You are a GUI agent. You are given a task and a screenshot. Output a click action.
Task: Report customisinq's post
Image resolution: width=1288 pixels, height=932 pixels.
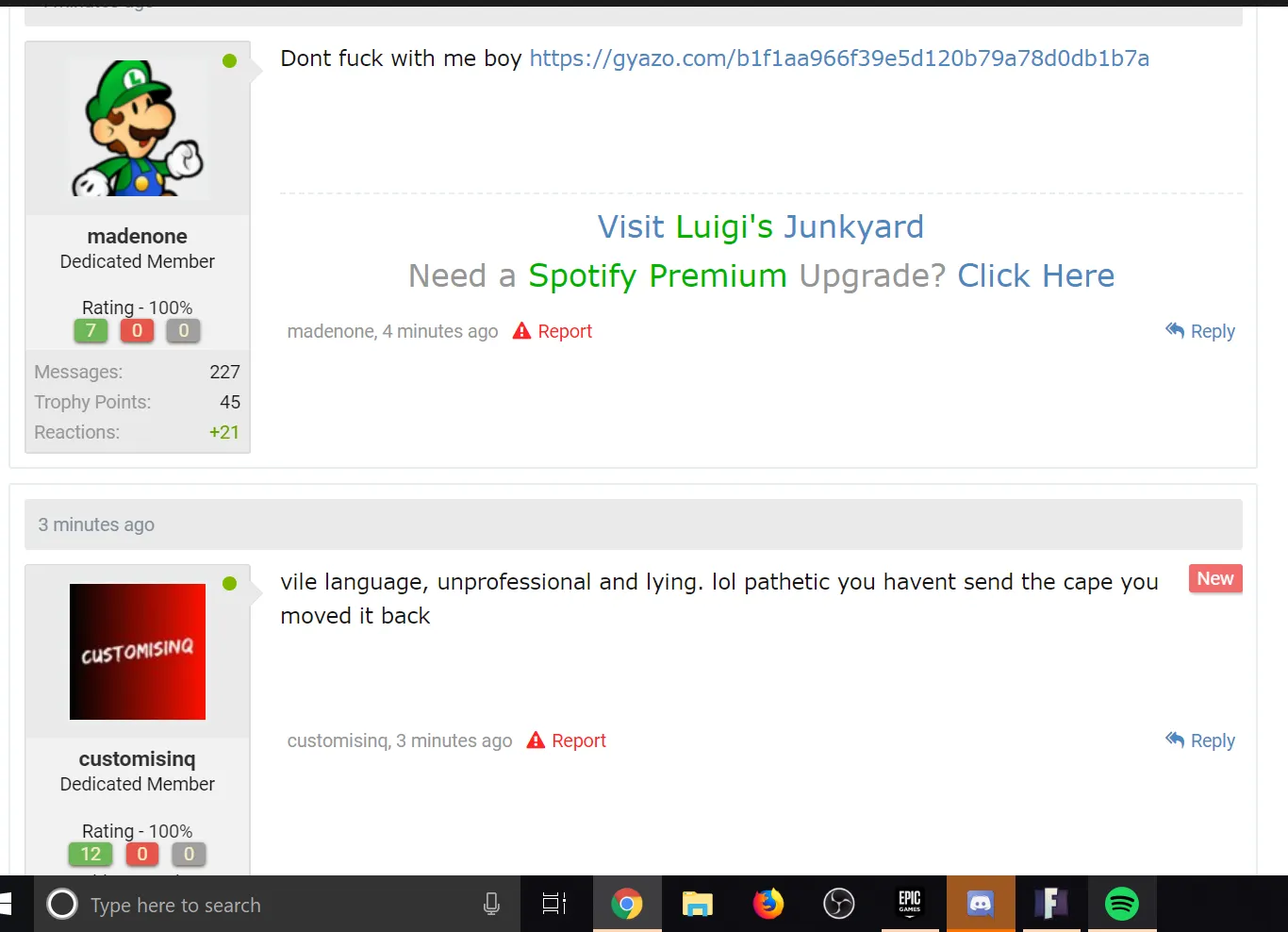[x=567, y=741]
